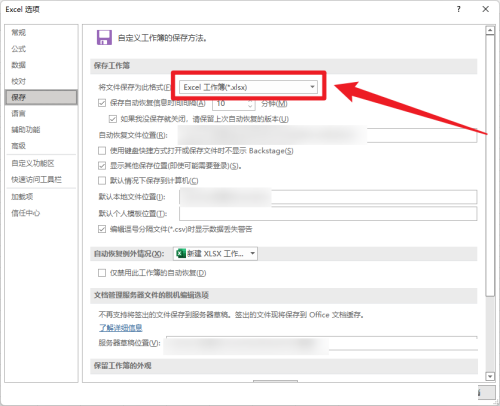Enable 默认情况下保存到计算机 checkbox
Screen dimensions: 500x406
pyautogui.click(x=102, y=181)
